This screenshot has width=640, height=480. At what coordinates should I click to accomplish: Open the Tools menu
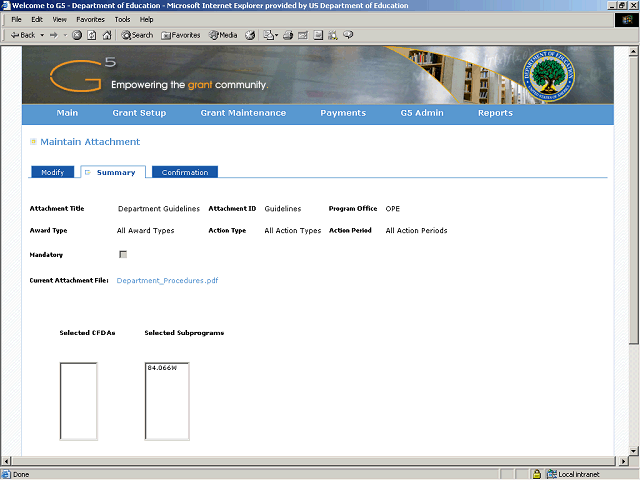tap(122, 19)
